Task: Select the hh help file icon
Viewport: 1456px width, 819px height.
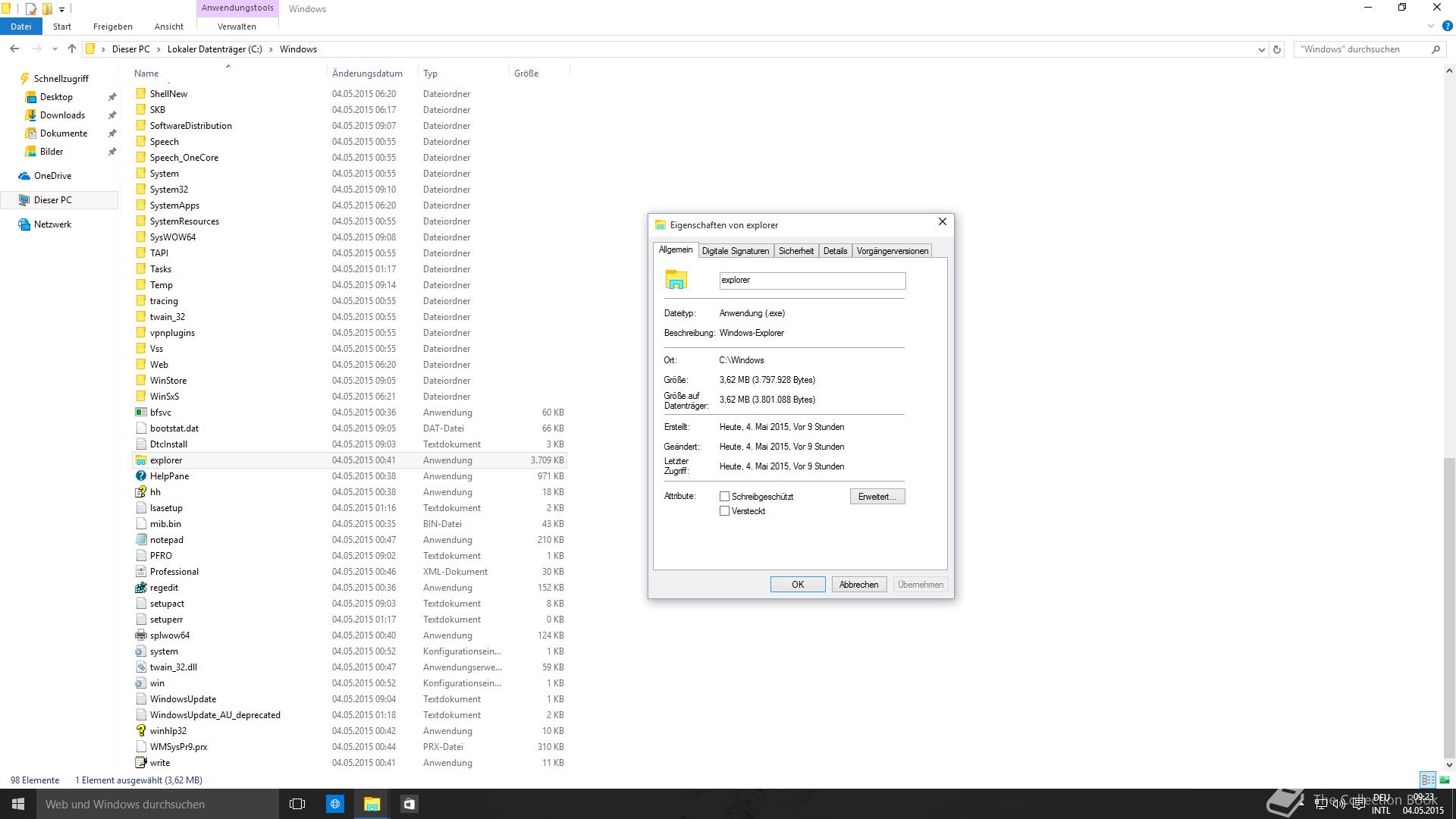Action: [x=140, y=492]
